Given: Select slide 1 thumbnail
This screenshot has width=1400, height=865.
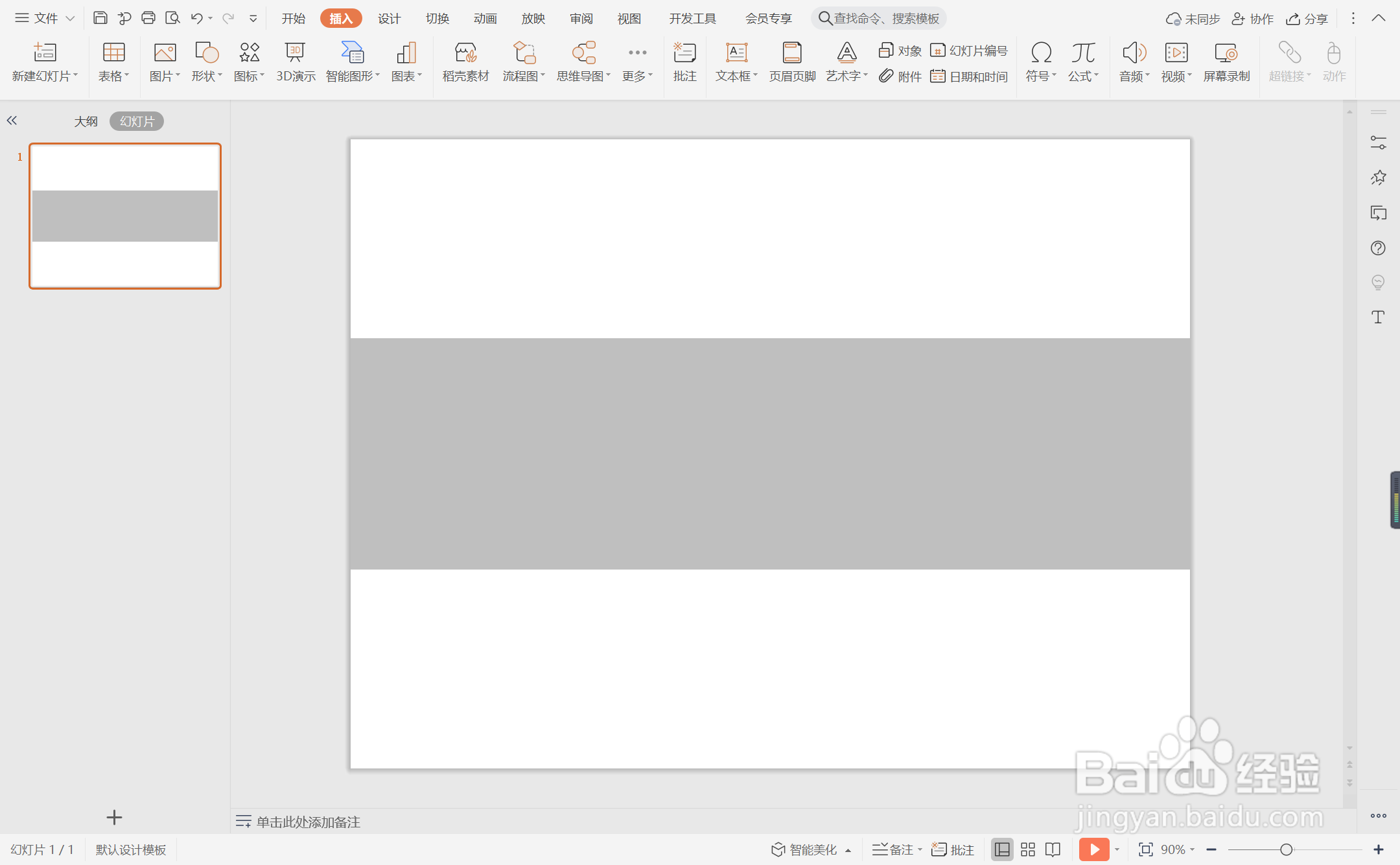Looking at the screenshot, I should click(x=125, y=216).
